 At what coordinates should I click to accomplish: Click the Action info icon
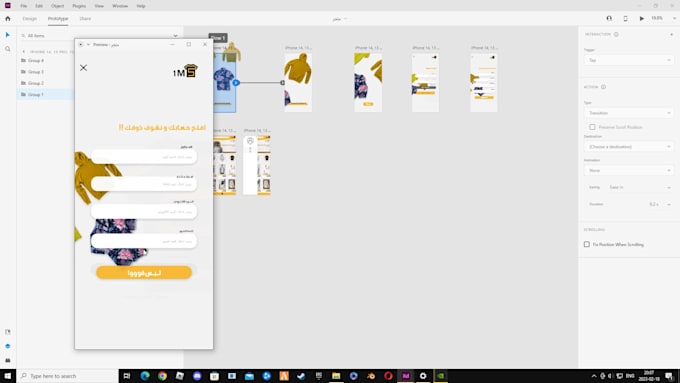[603, 87]
